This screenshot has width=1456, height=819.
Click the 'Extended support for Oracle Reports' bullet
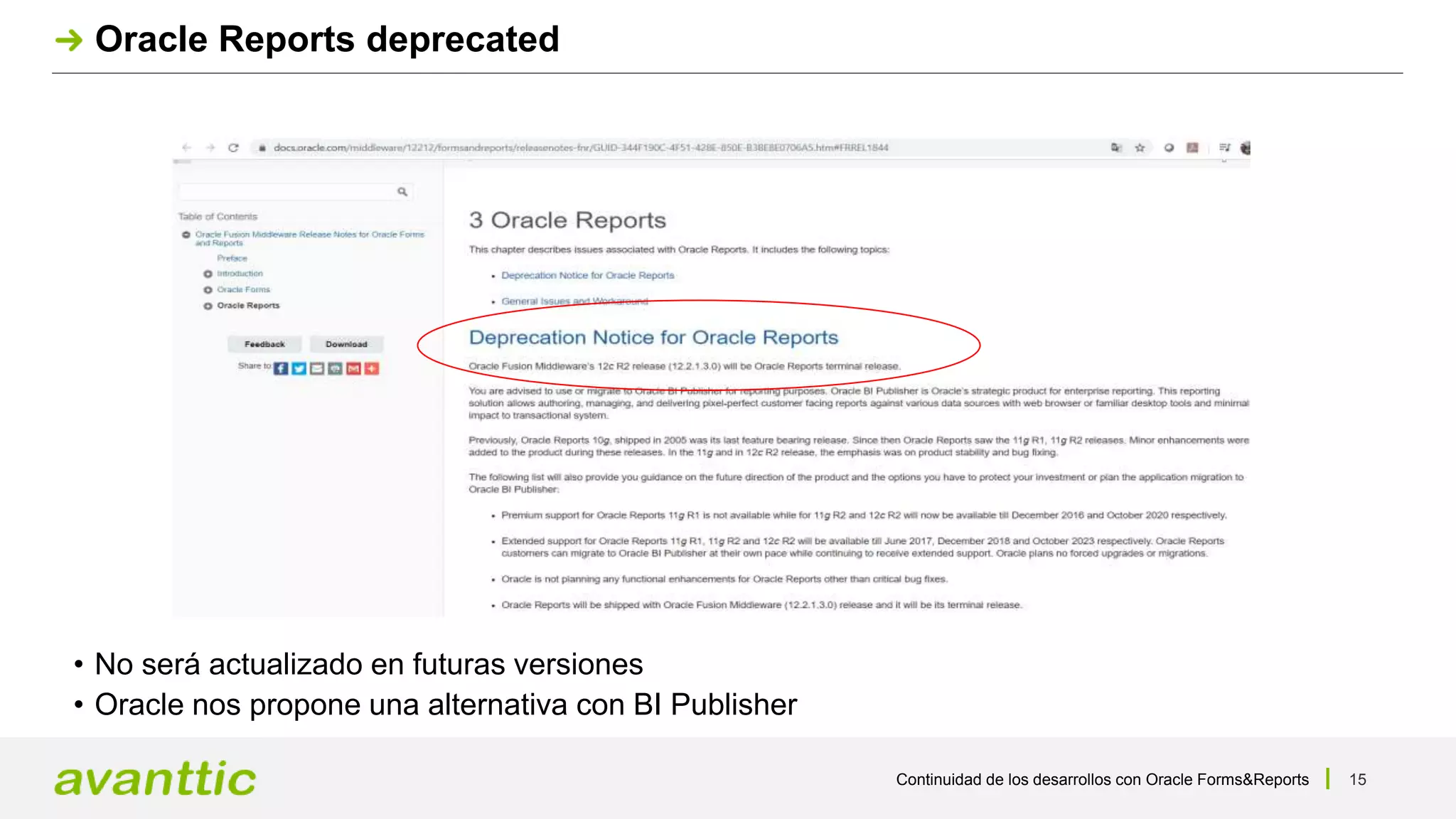[x=862, y=547]
